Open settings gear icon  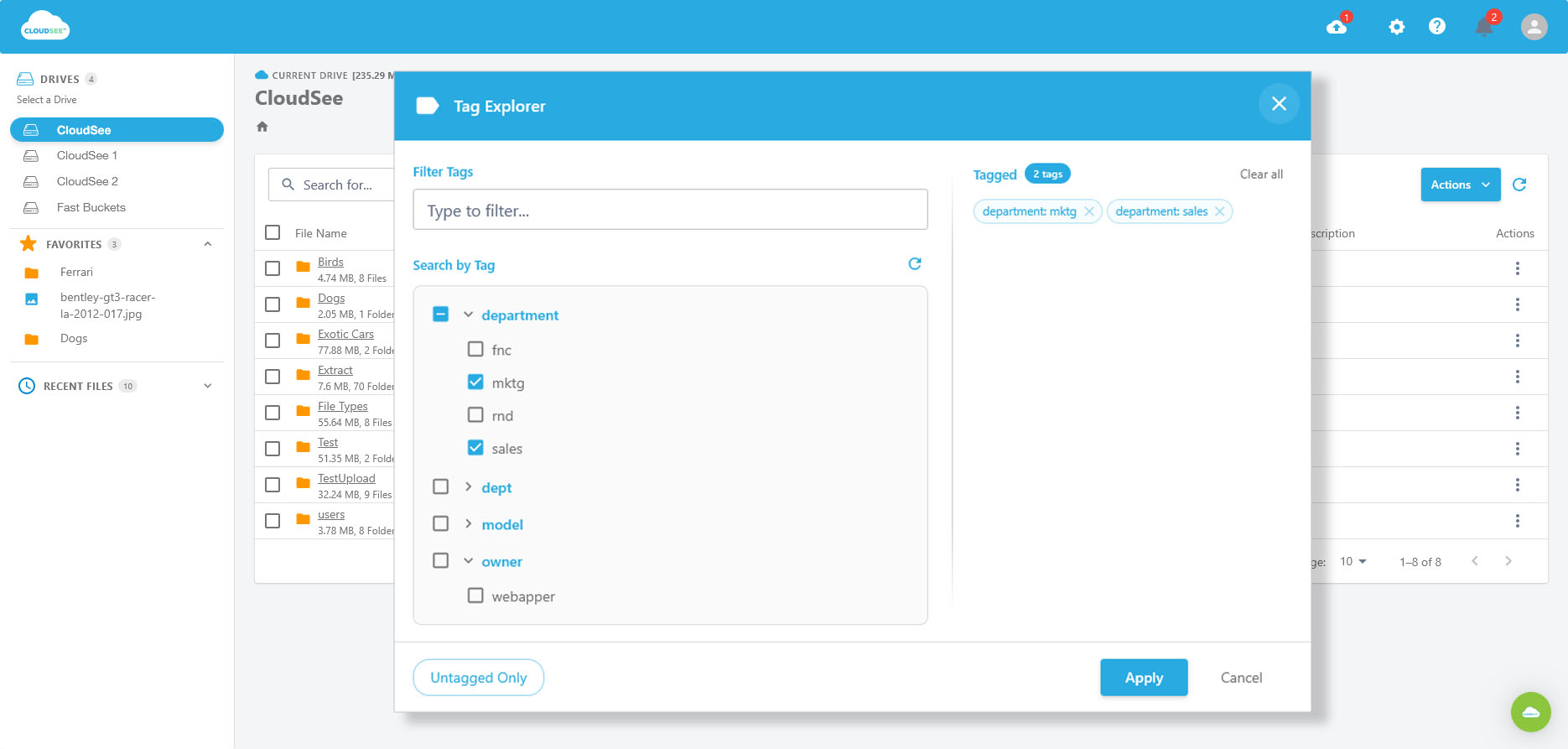tap(1396, 27)
